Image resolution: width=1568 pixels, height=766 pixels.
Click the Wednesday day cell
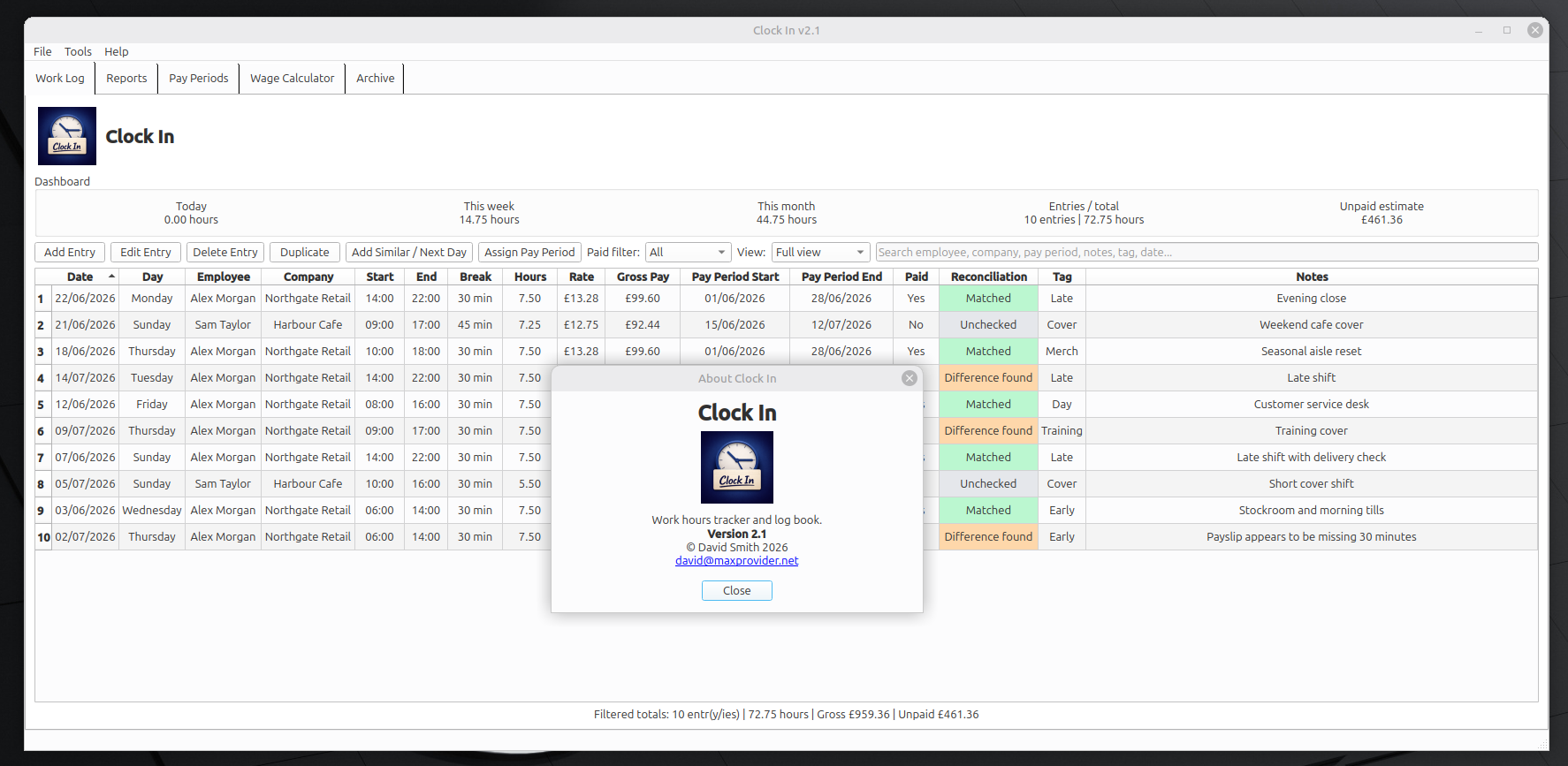pos(152,511)
